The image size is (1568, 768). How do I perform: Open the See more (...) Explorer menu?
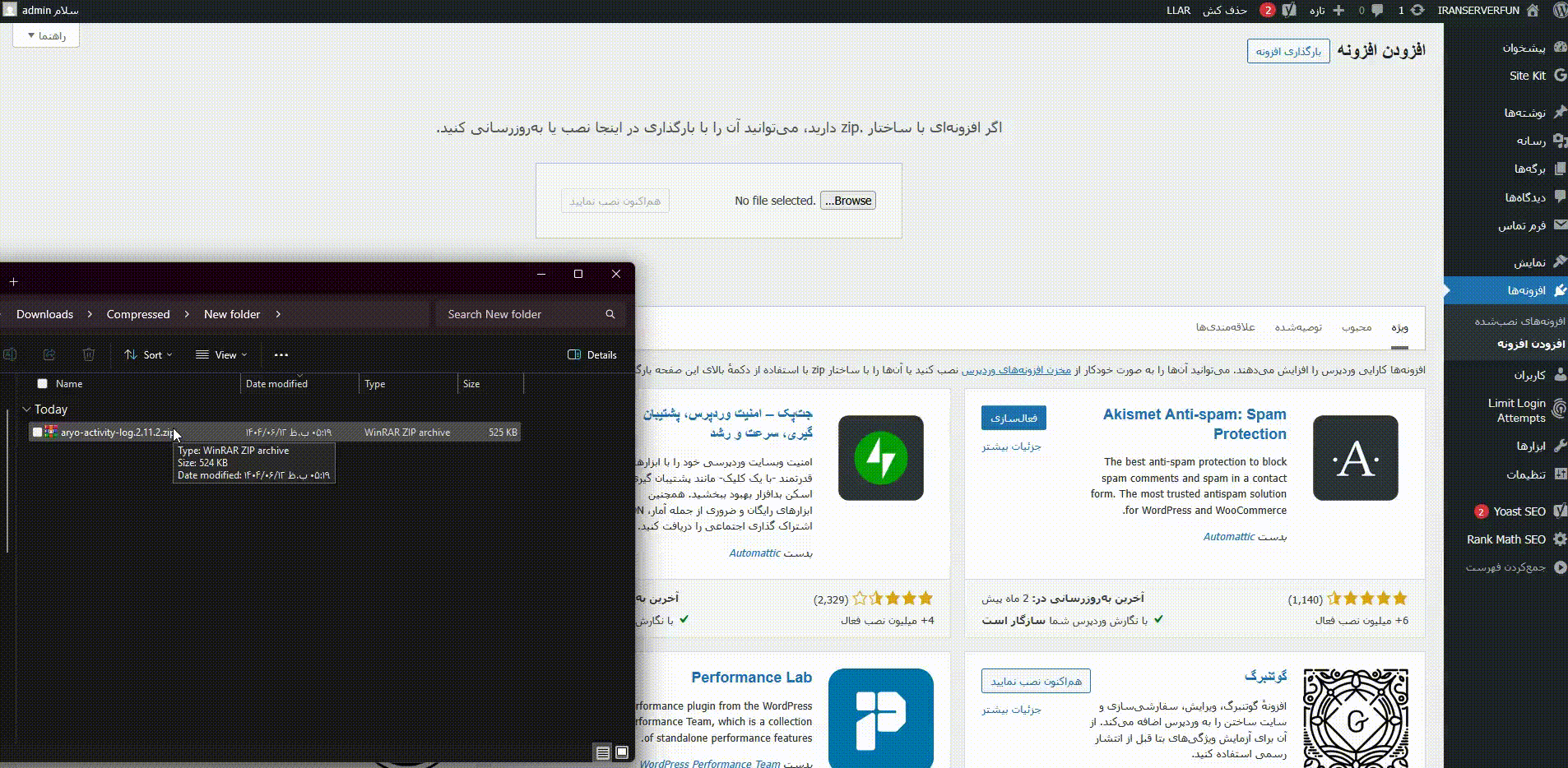coord(281,354)
